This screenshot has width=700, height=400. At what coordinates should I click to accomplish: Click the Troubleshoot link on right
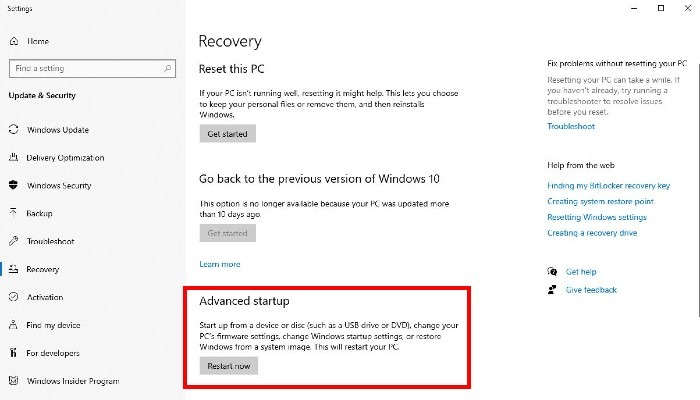point(571,126)
